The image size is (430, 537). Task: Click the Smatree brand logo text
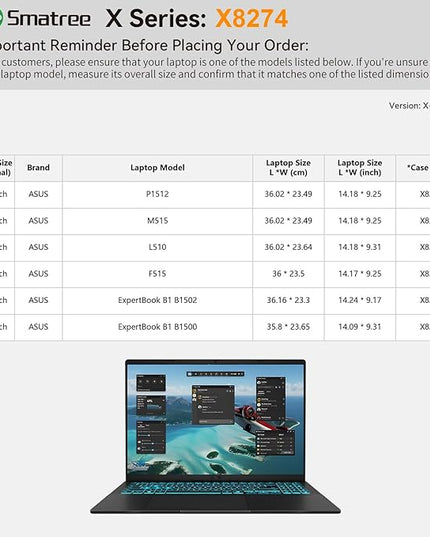(49, 18)
